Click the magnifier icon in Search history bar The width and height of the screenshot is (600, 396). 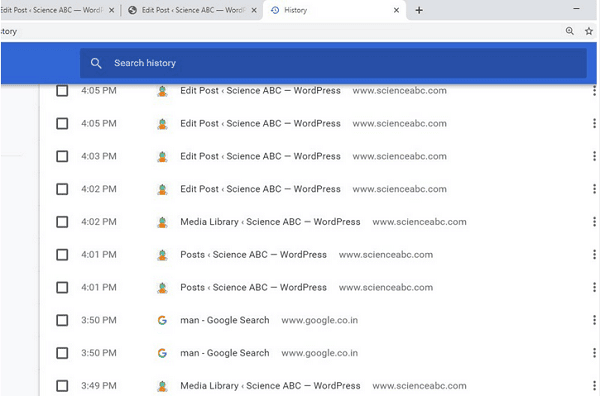(x=96, y=63)
